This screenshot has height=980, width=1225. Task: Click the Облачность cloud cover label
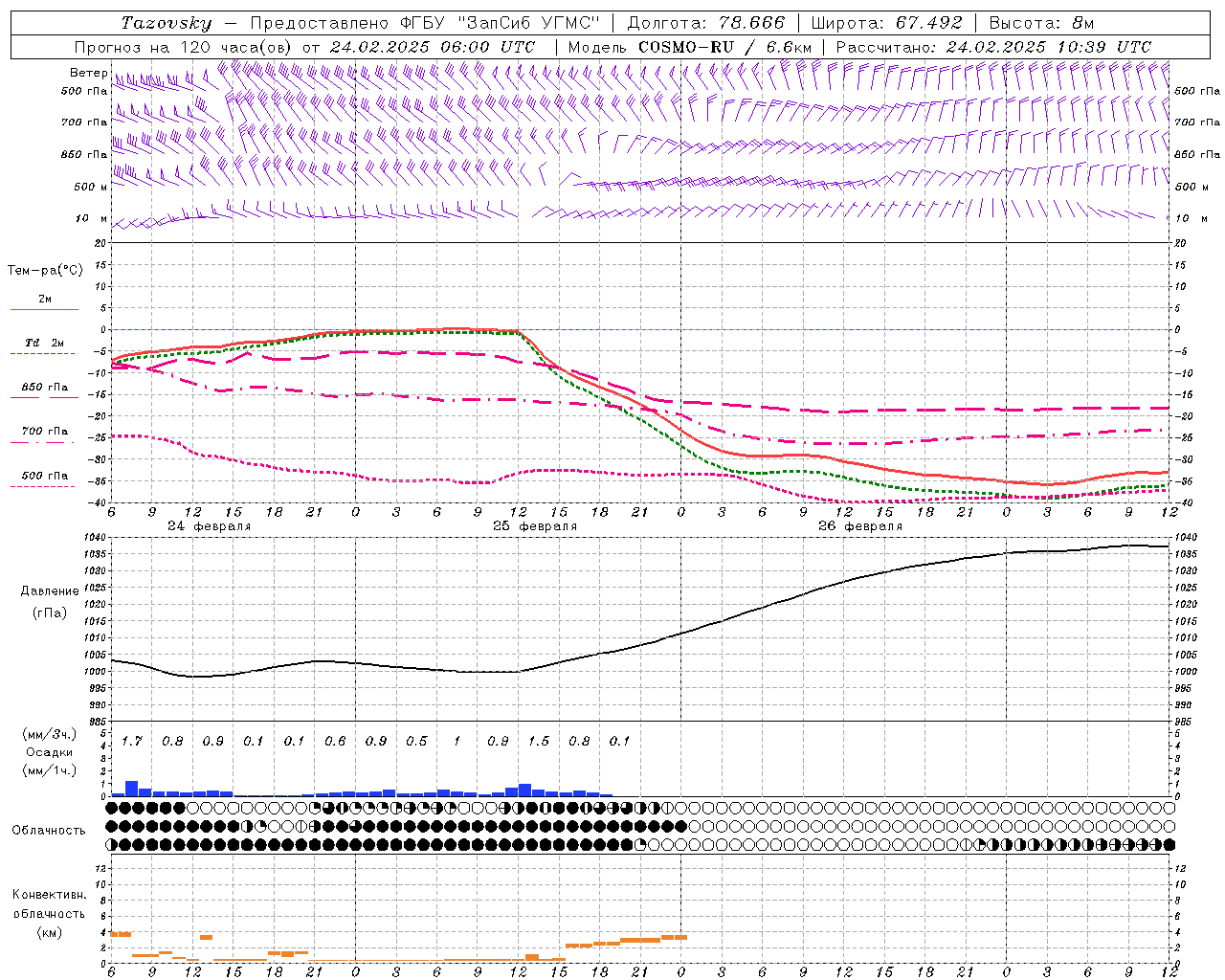tap(49, 830)
